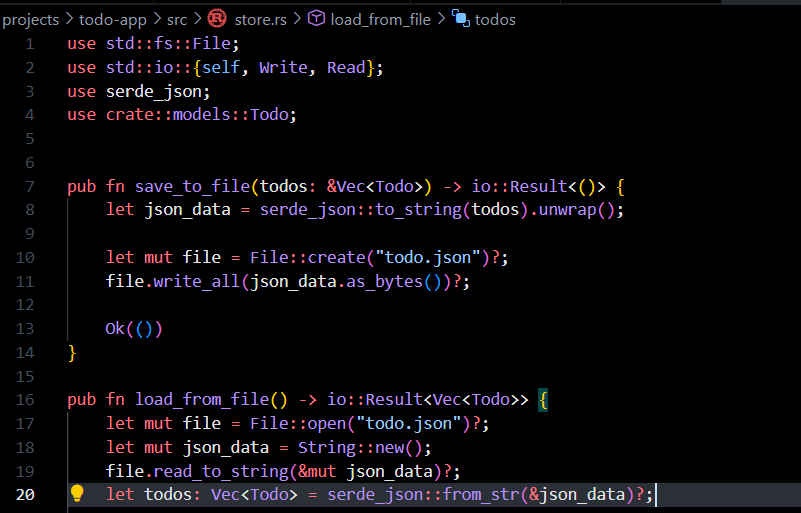The width and height of the screenshot is (801, 513).
Task: Click 'read_to_string' method on line 19
Action: coord(221,471)
